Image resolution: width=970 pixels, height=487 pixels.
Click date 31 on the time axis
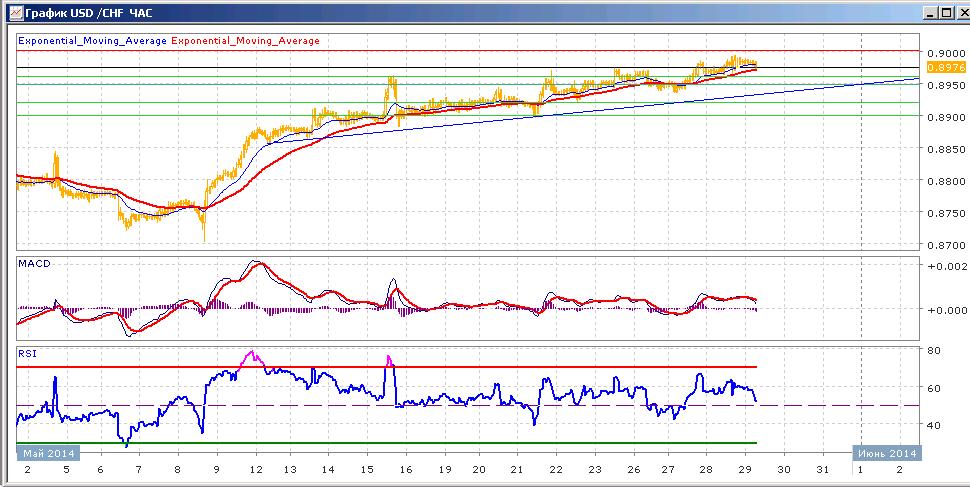point(822,470)
